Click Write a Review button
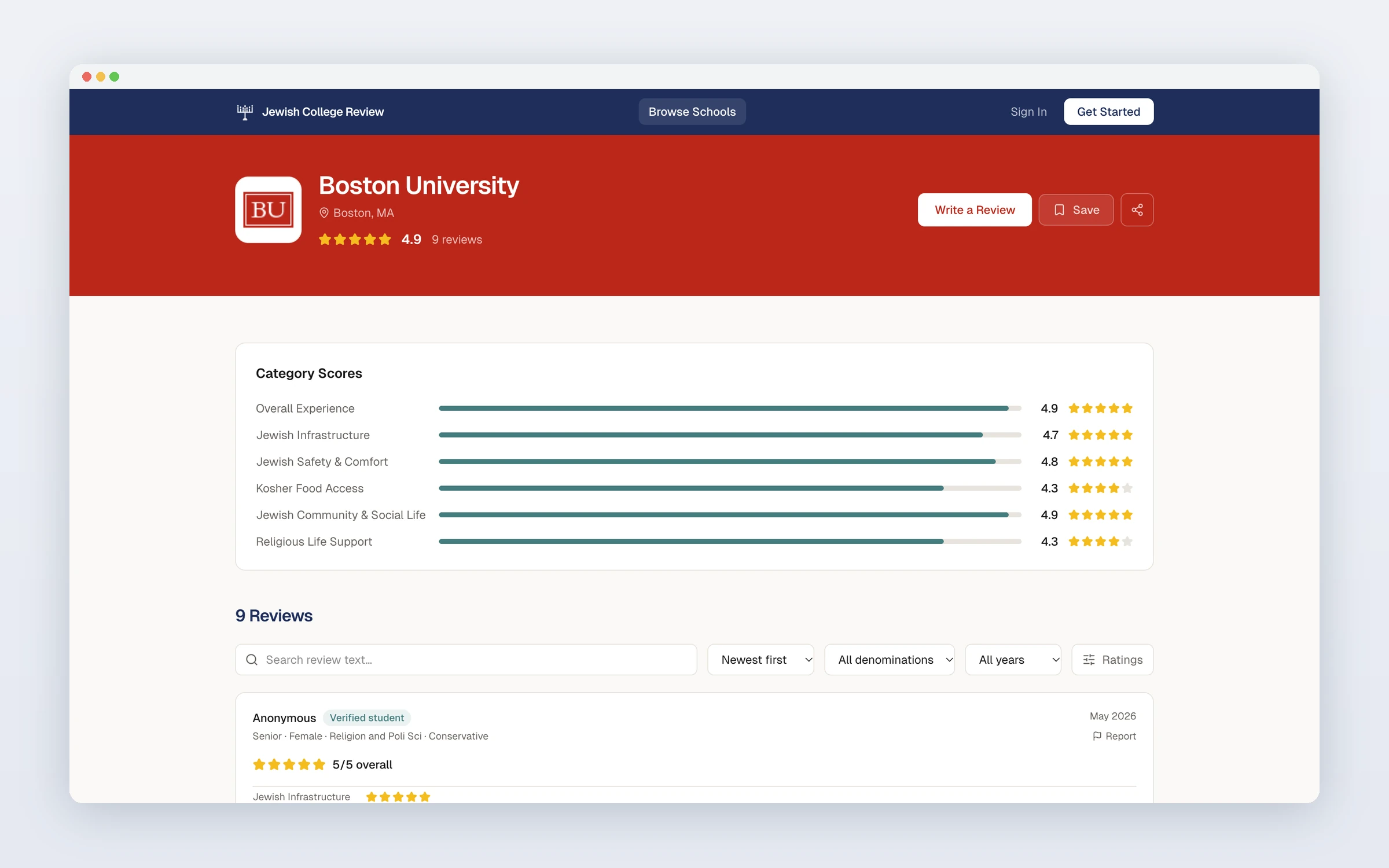 point(975,209)
